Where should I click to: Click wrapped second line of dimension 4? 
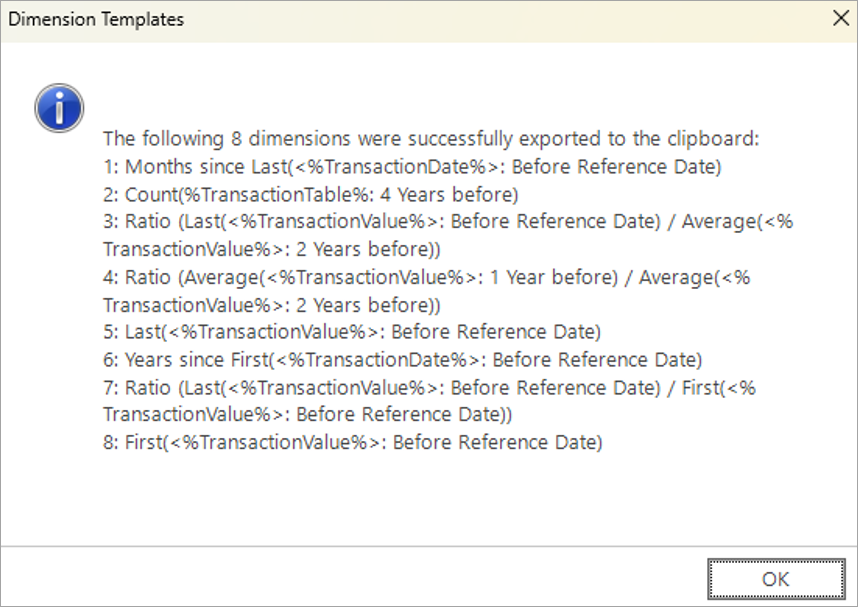(x=271, y=304)
